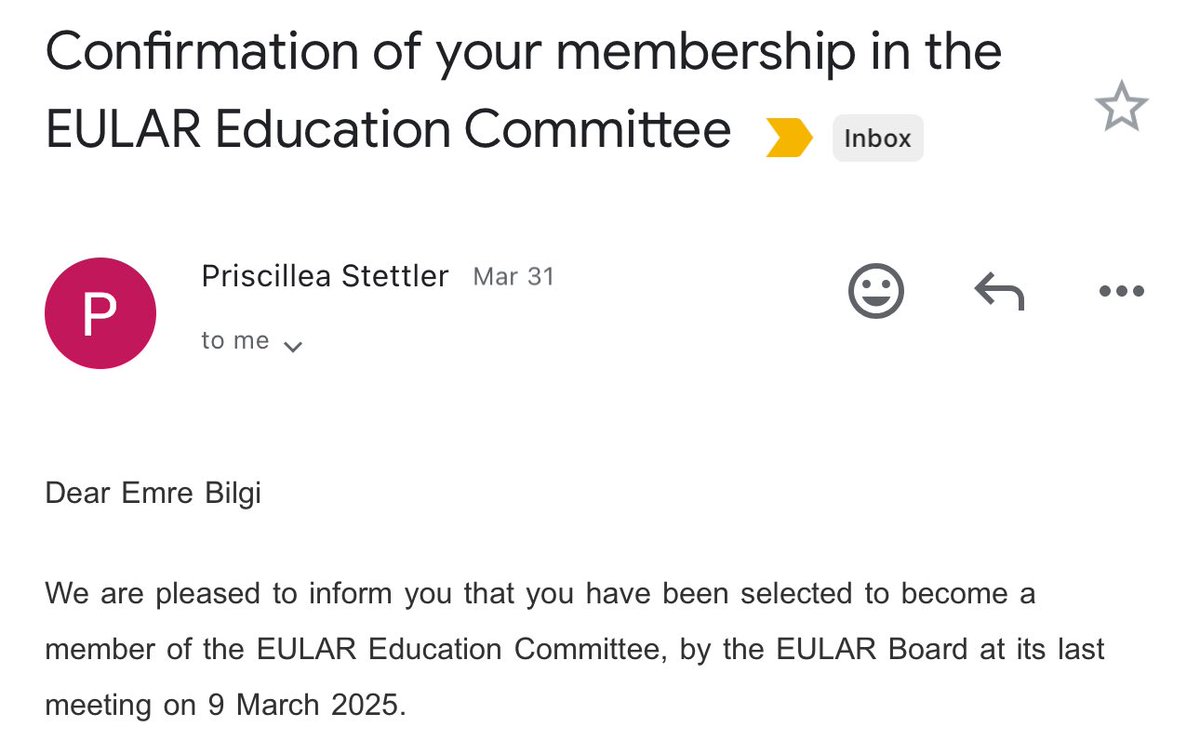This screenshot has width=1200, height=753.
Task: Tap the "to me" recipient text
Action: coord(235,341)
